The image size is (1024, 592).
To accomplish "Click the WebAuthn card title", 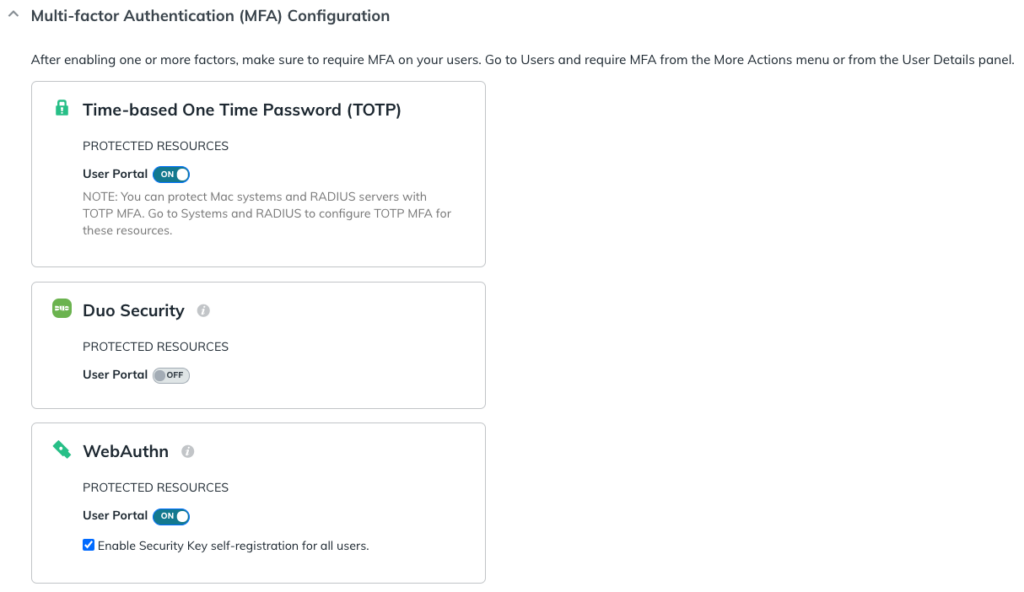I will 126,452.
